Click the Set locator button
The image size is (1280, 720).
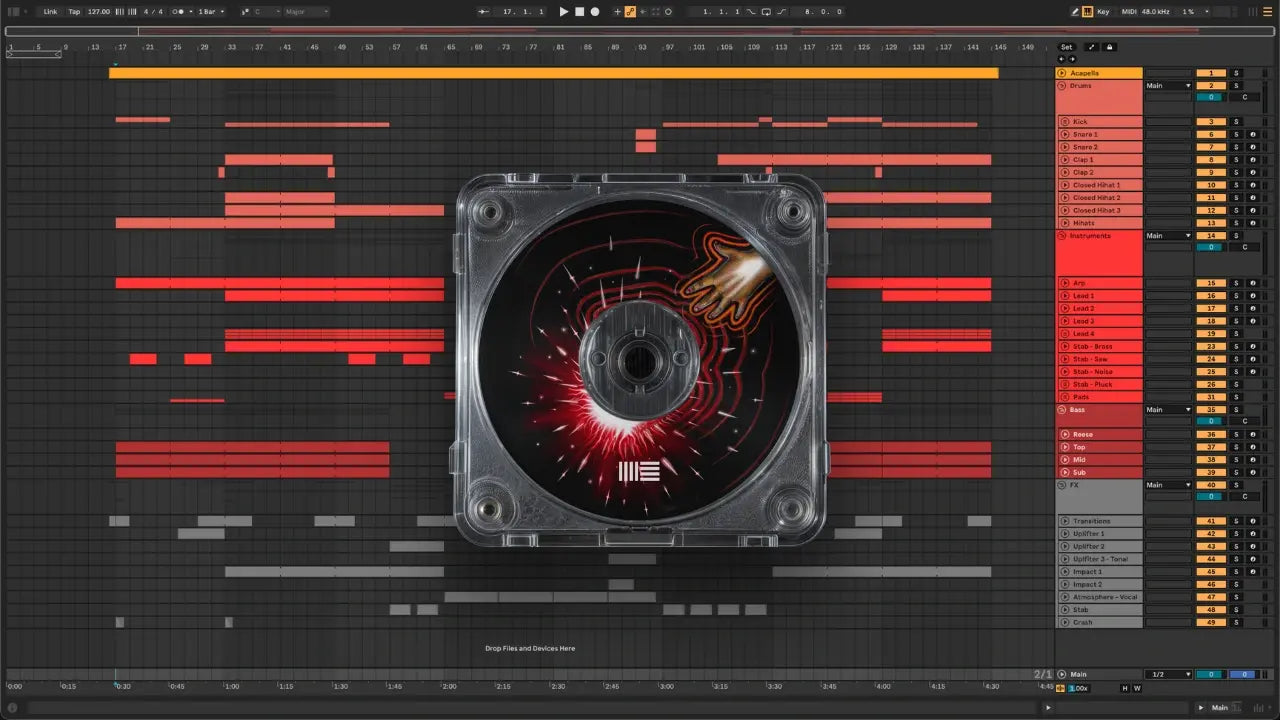point(1067,47)
